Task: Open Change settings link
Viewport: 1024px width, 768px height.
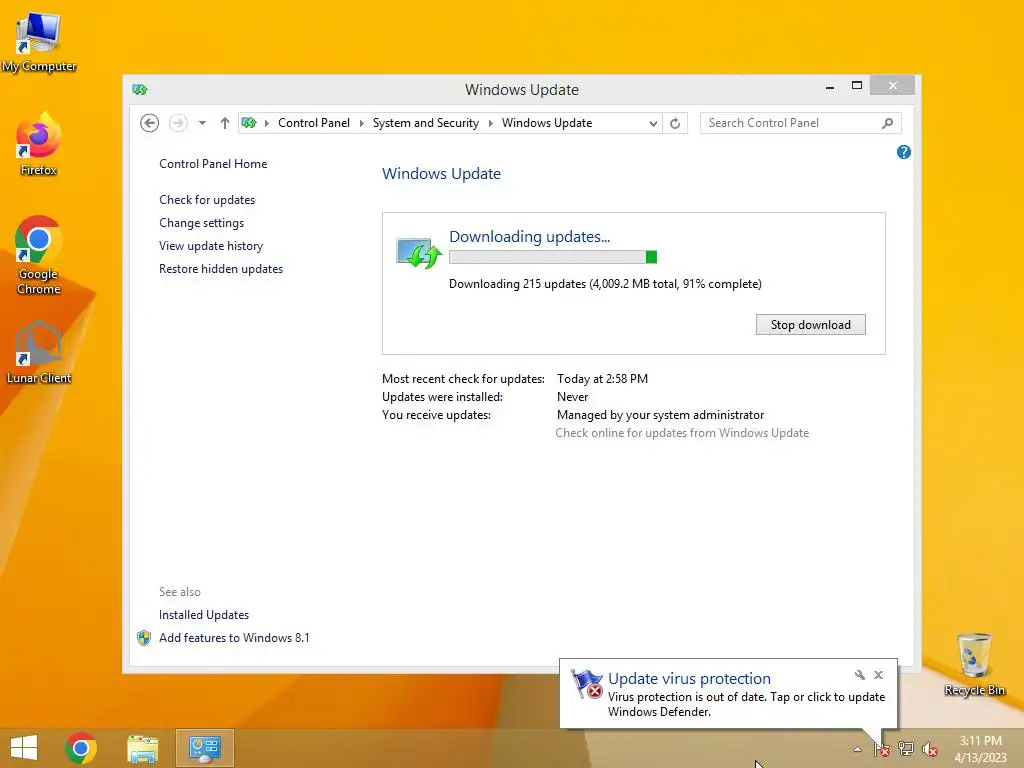Action: 201,223
